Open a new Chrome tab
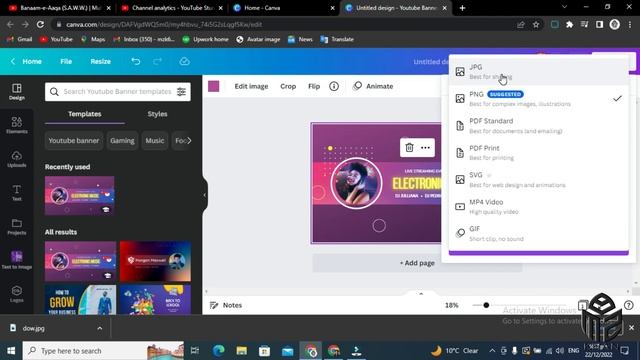640x360 pixels. tap(462, 8)
